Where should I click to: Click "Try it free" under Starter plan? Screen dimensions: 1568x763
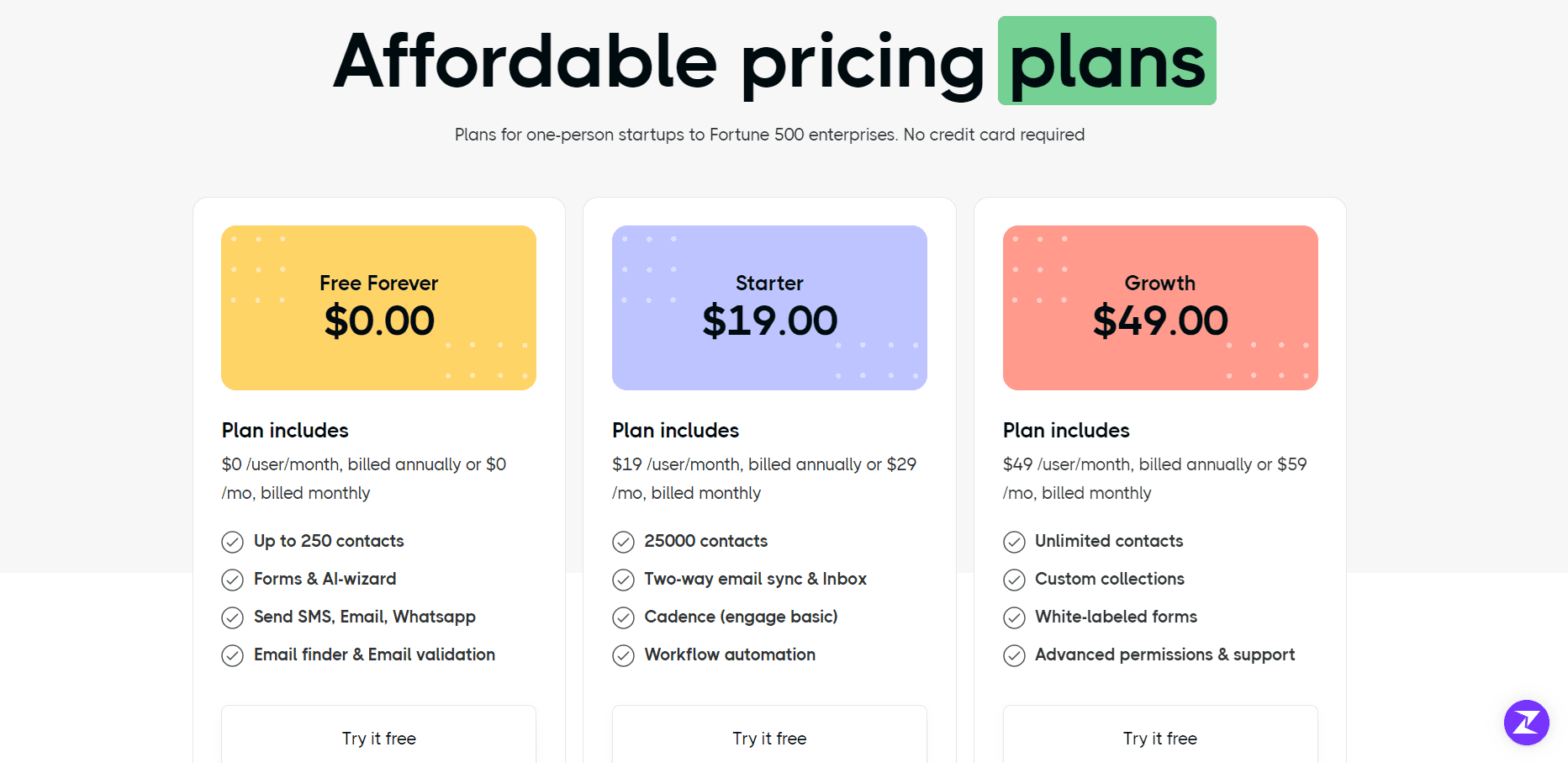click(769, 738)
